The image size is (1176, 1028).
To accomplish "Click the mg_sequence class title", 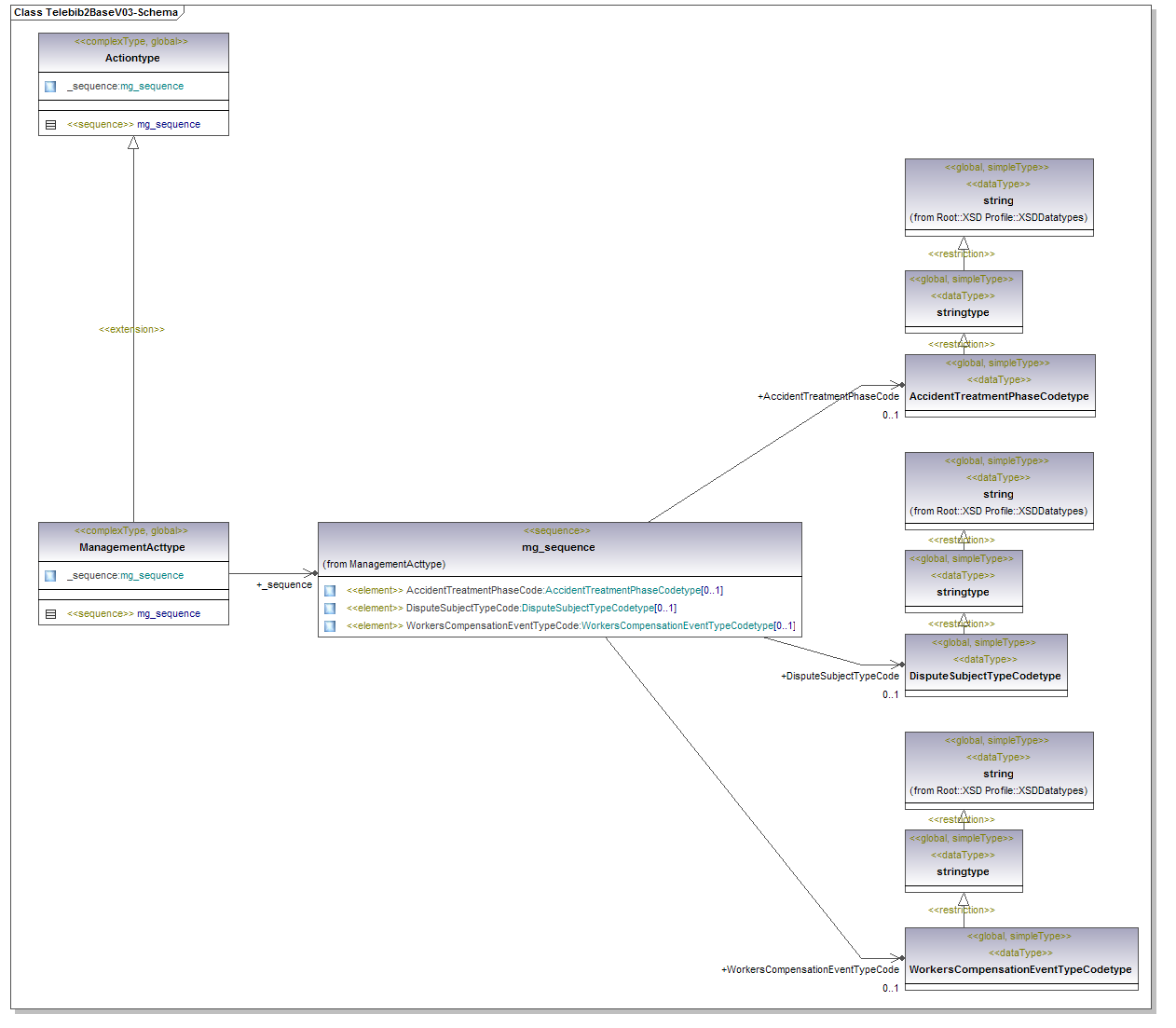I will tap(558, 548).
